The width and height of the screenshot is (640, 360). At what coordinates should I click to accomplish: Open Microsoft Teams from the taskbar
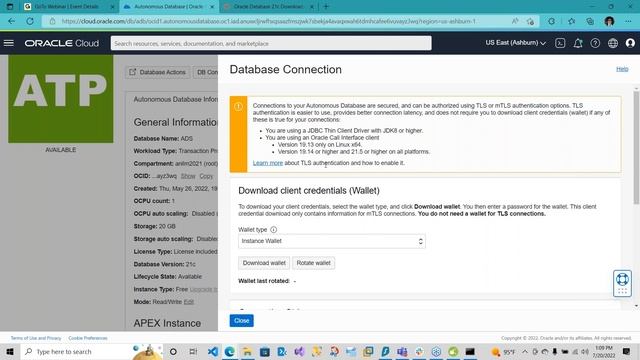[x=402, y=351]
